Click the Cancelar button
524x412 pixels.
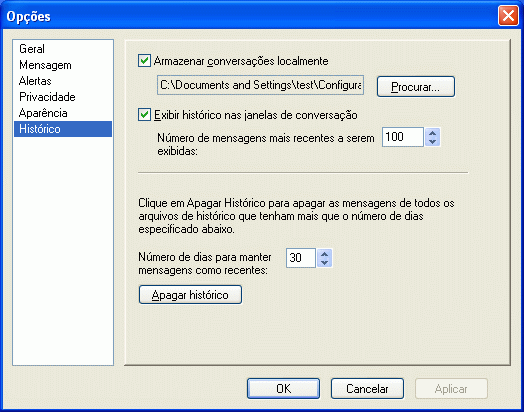367,389
